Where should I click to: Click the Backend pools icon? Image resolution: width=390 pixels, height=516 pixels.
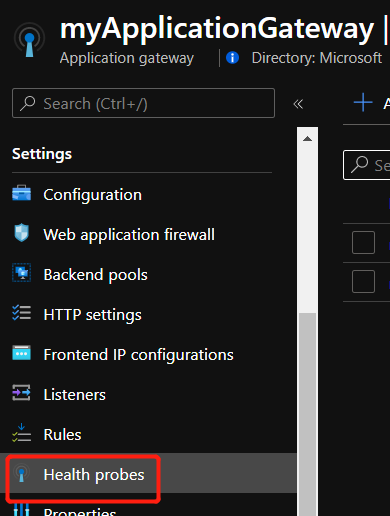[x=21, y=273]
